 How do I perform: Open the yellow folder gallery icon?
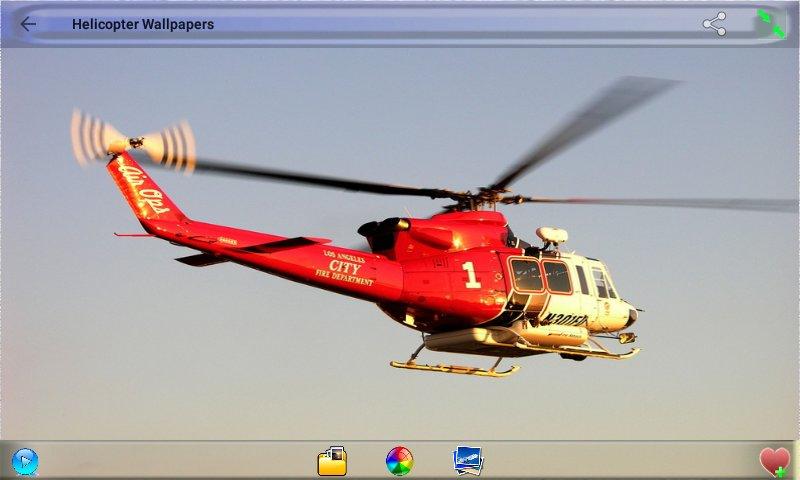click(332, 461)
